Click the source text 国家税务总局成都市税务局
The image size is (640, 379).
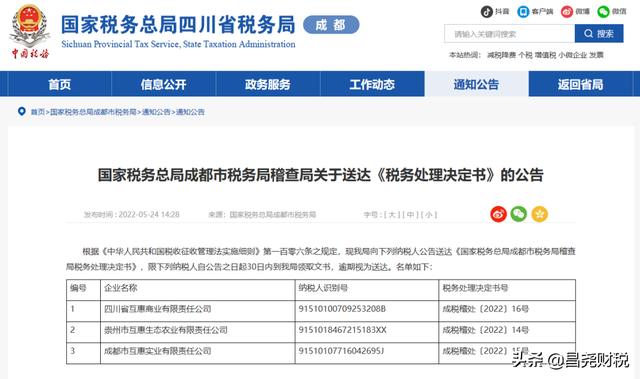(273, 215)
